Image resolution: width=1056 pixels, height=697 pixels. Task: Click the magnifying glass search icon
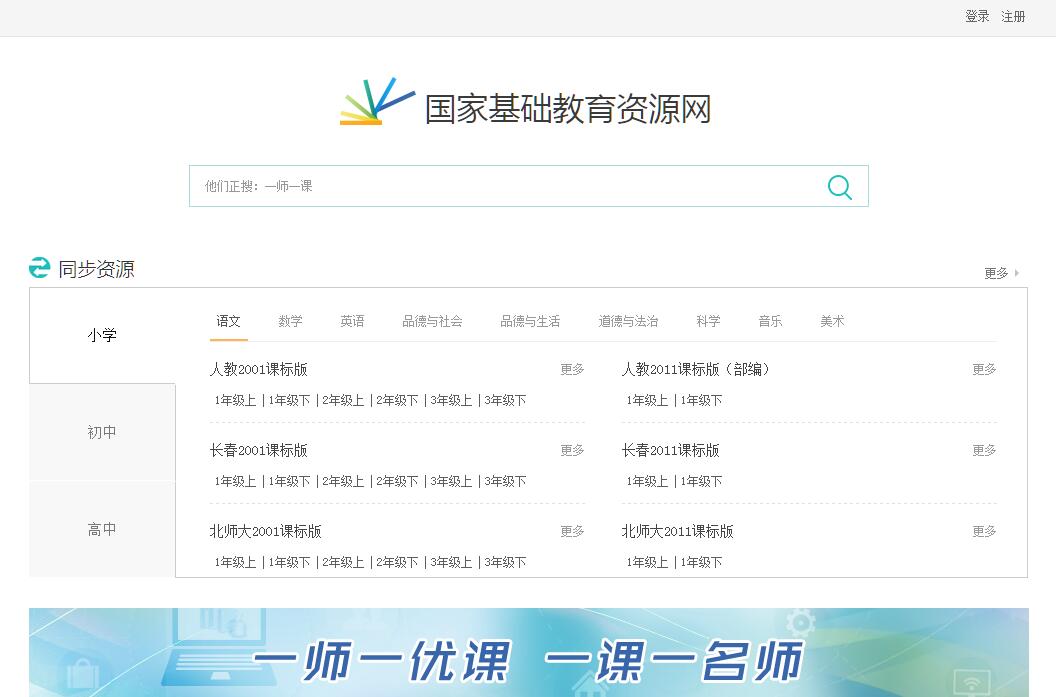[x=839, y=187]
